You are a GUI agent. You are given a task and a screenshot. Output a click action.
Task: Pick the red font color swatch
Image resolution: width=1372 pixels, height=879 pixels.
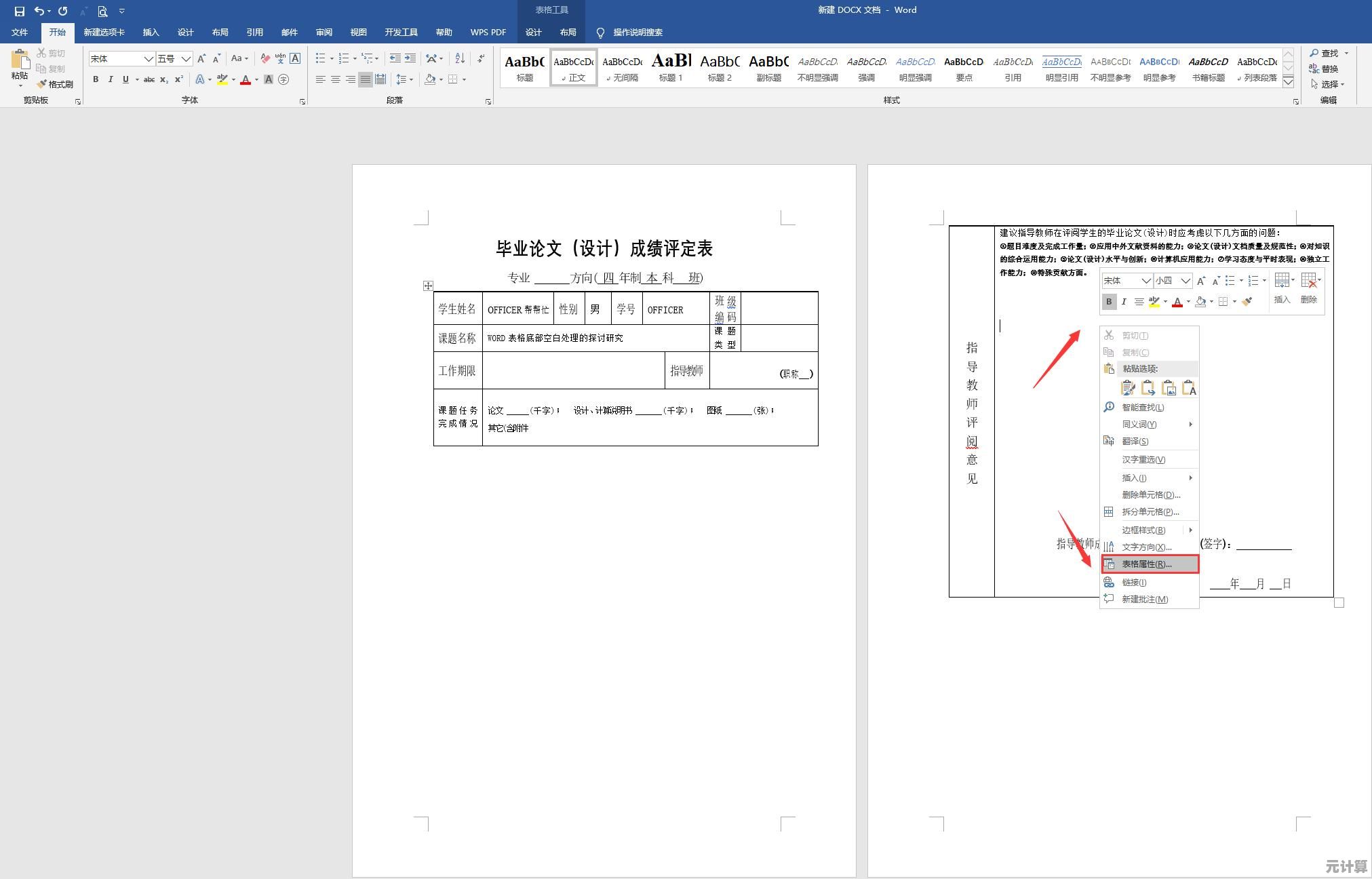pyautogui.click(x=246, y=79)
